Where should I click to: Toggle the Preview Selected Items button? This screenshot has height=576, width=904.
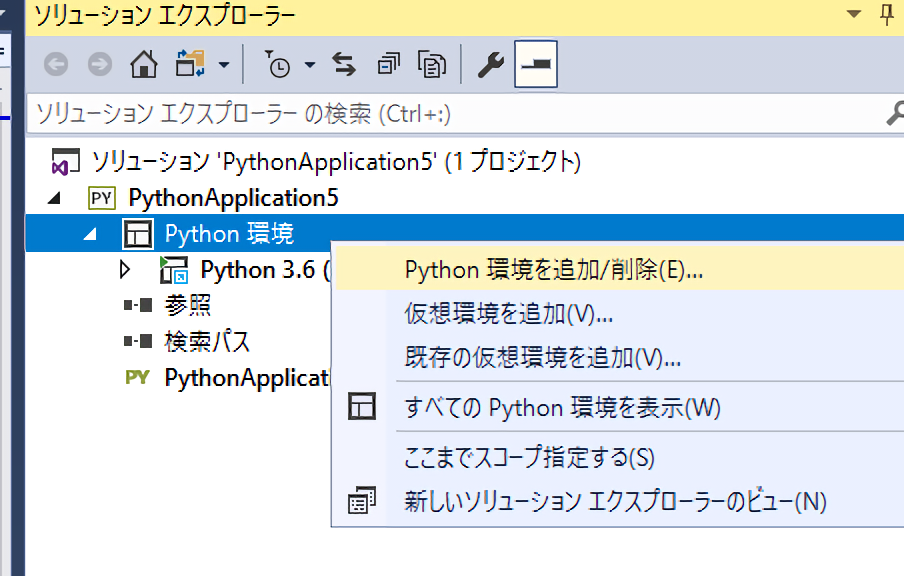[536, 65]
